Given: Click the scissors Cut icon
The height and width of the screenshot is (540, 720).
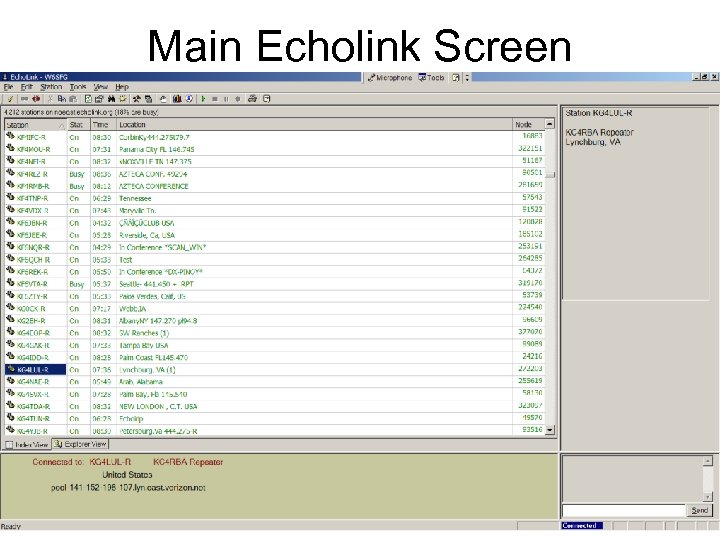Looking at the screenshot, I should [x=50, y=99].
